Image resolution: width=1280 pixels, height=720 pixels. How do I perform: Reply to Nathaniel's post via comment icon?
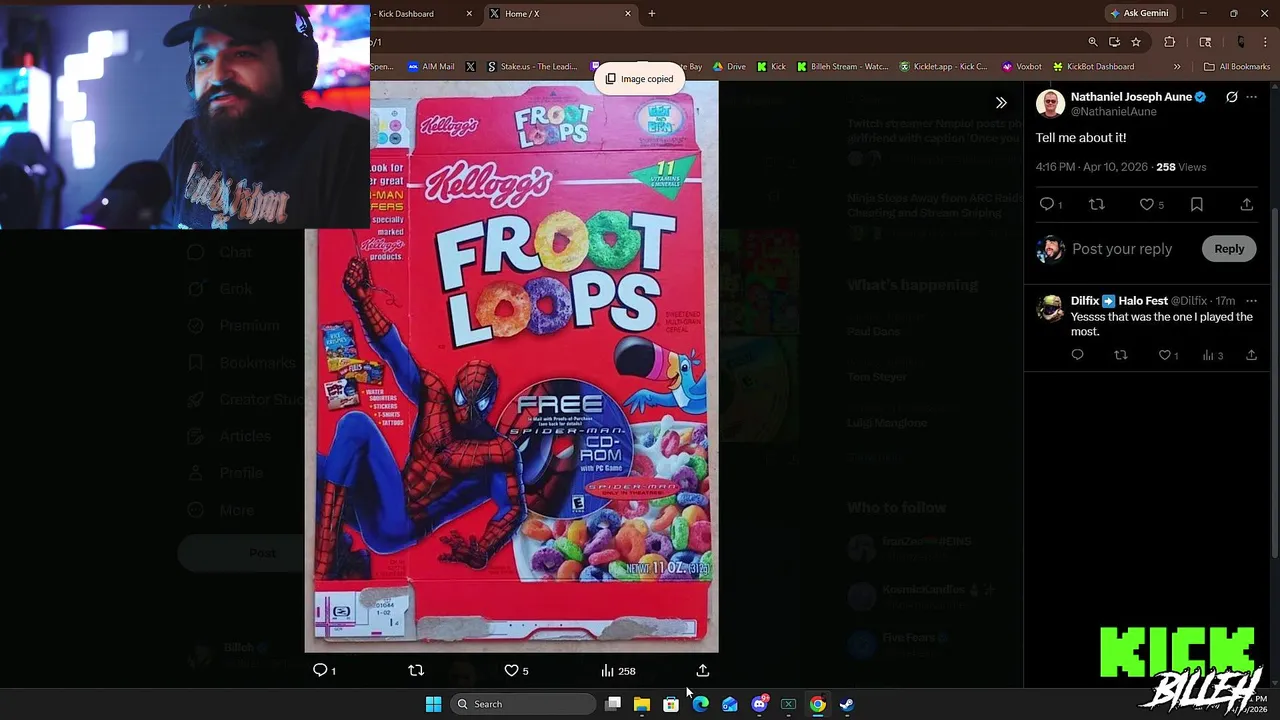1050,204
